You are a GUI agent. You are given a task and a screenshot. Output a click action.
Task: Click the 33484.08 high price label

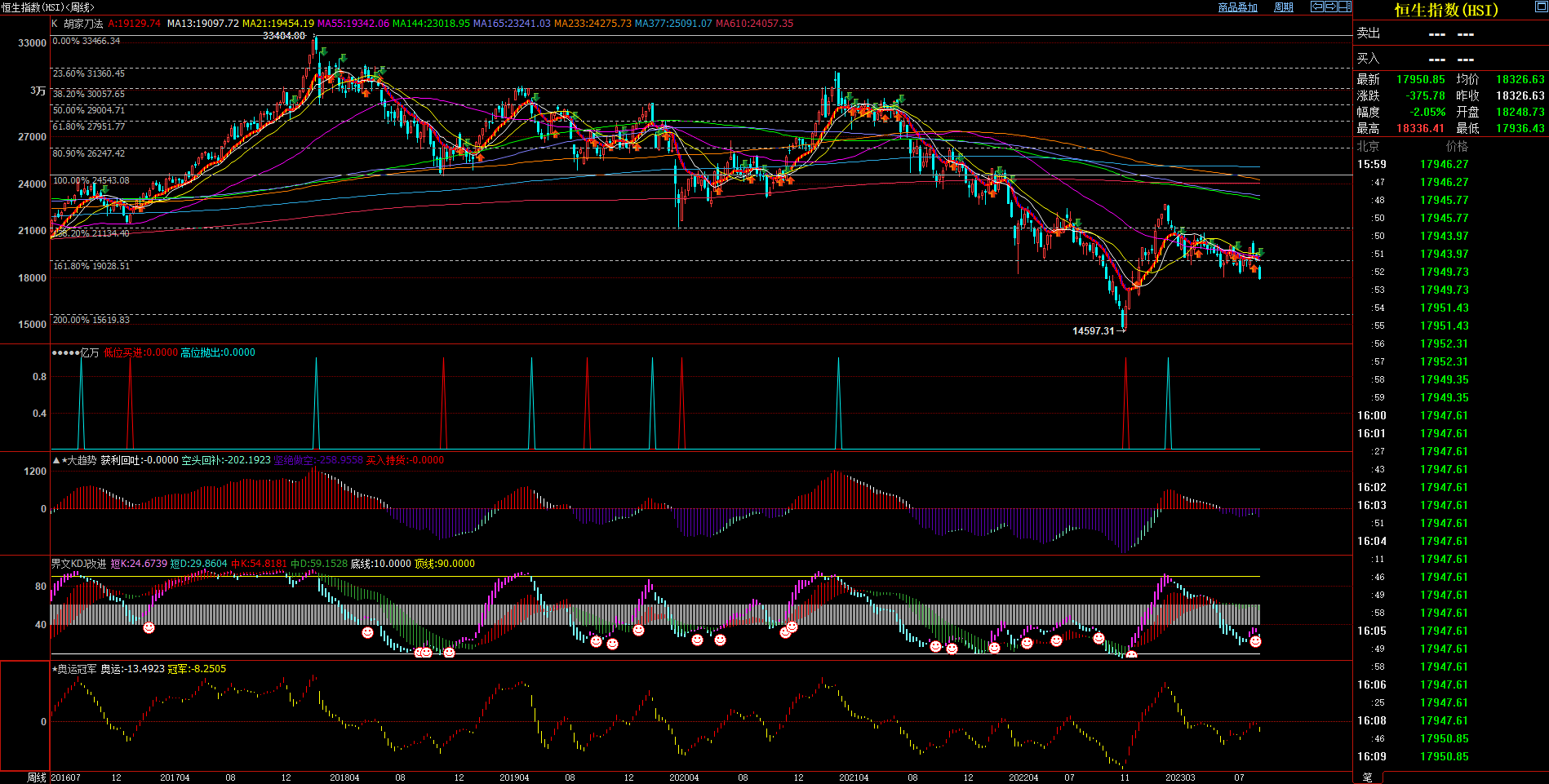point(283,36)
